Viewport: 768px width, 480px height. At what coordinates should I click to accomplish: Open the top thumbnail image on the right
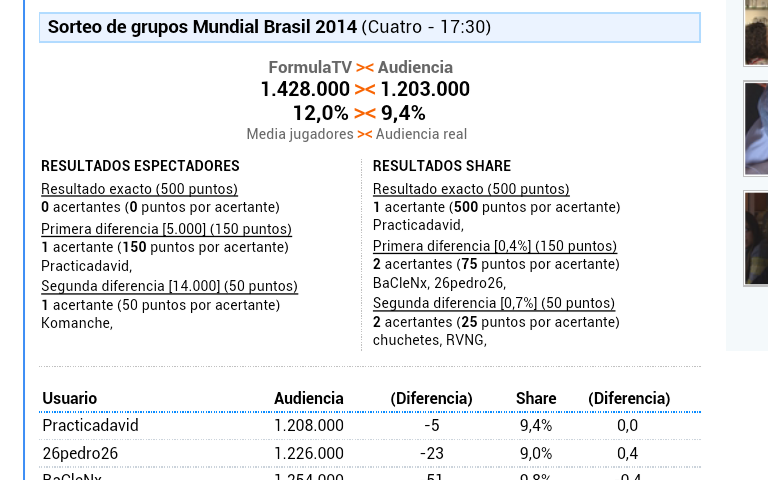pos(756,32)
